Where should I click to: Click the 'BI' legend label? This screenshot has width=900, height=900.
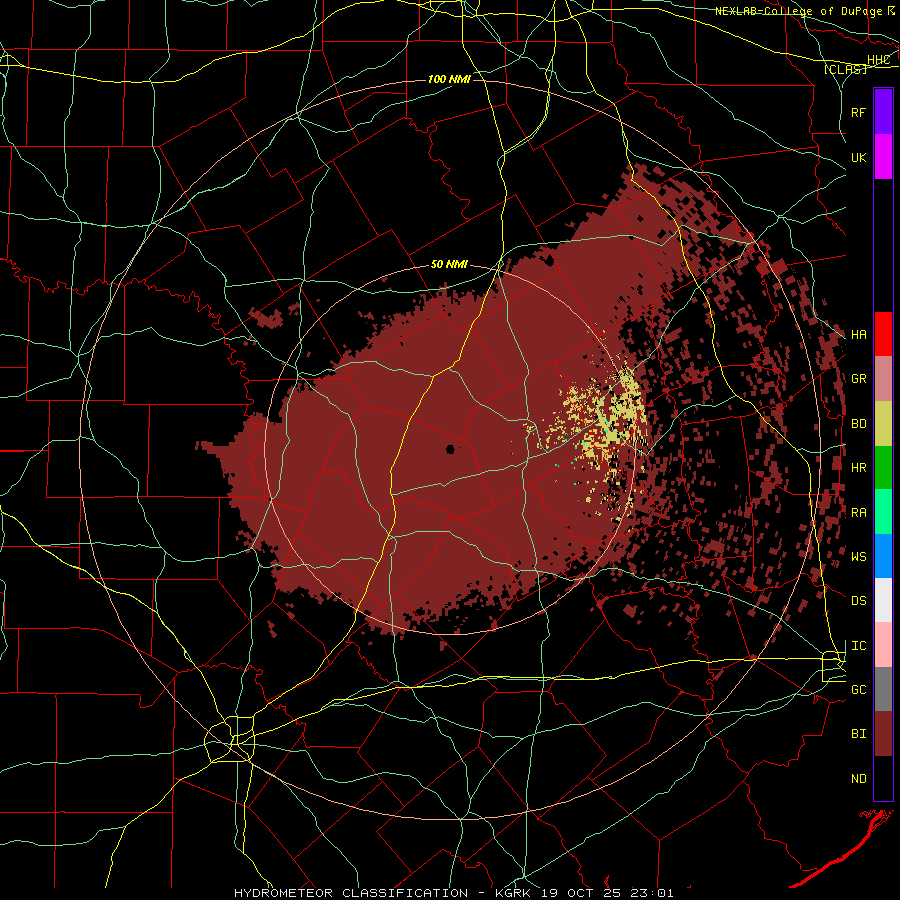(859, 734)
